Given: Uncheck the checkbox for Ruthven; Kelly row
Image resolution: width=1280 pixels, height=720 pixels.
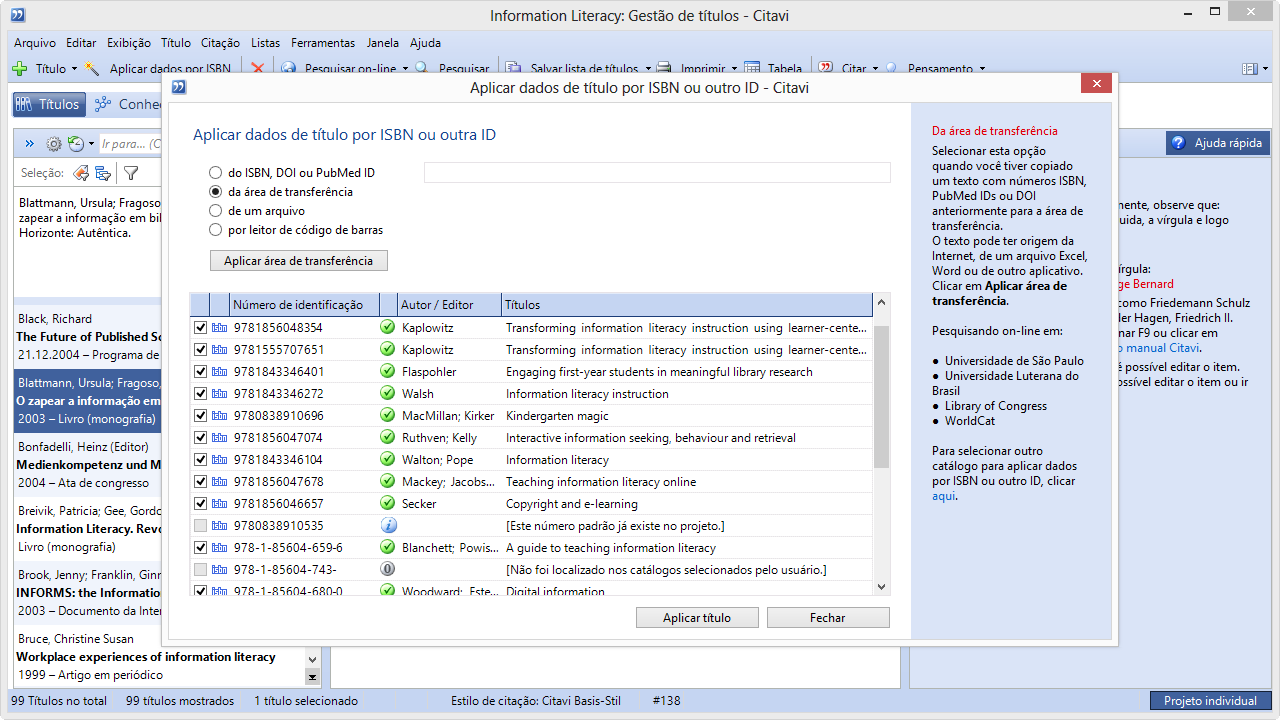Looking at the screenshot, I should 200,437.
